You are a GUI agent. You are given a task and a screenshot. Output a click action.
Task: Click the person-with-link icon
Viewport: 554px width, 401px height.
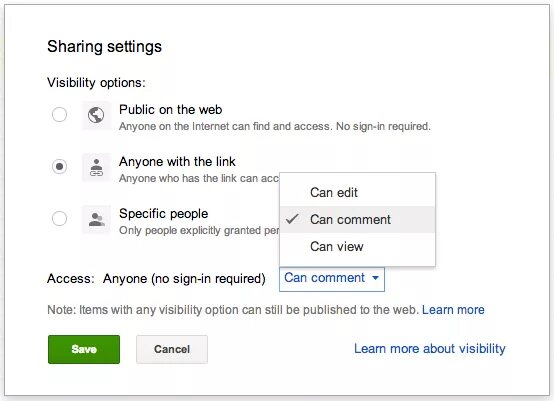click(96, 167)
